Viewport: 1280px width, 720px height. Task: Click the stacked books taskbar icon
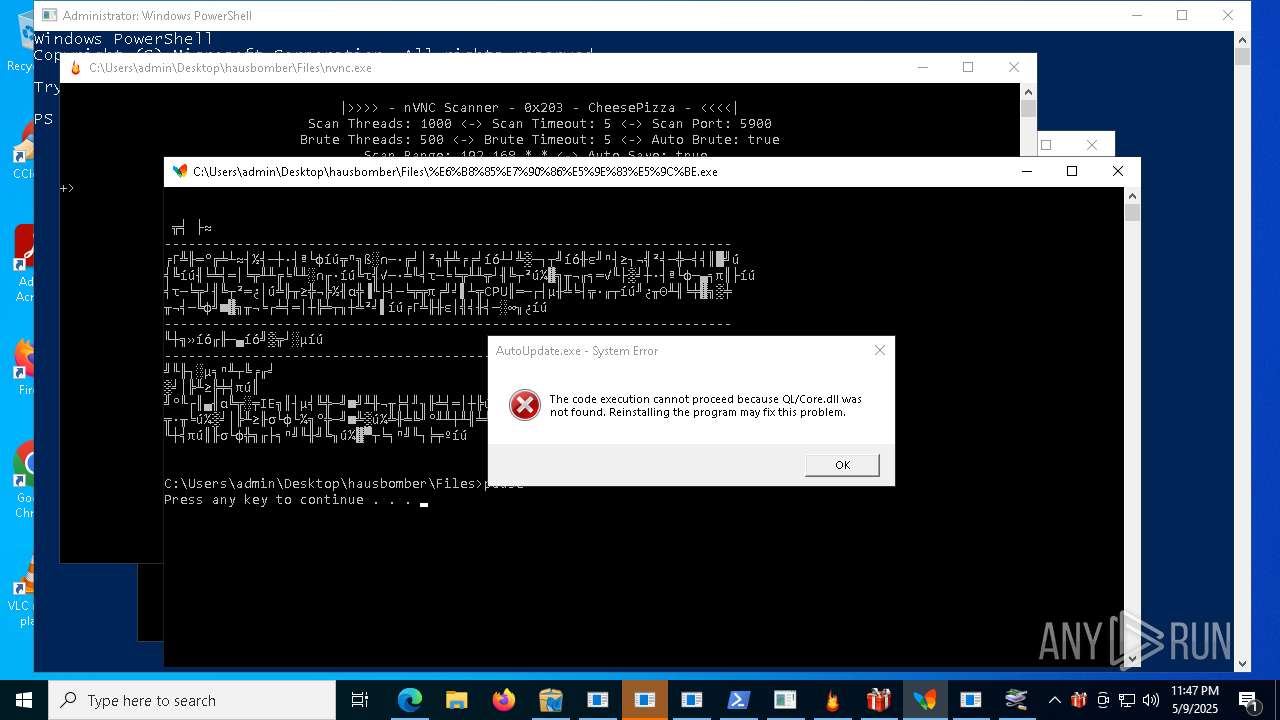click(x=1017, y=700)
